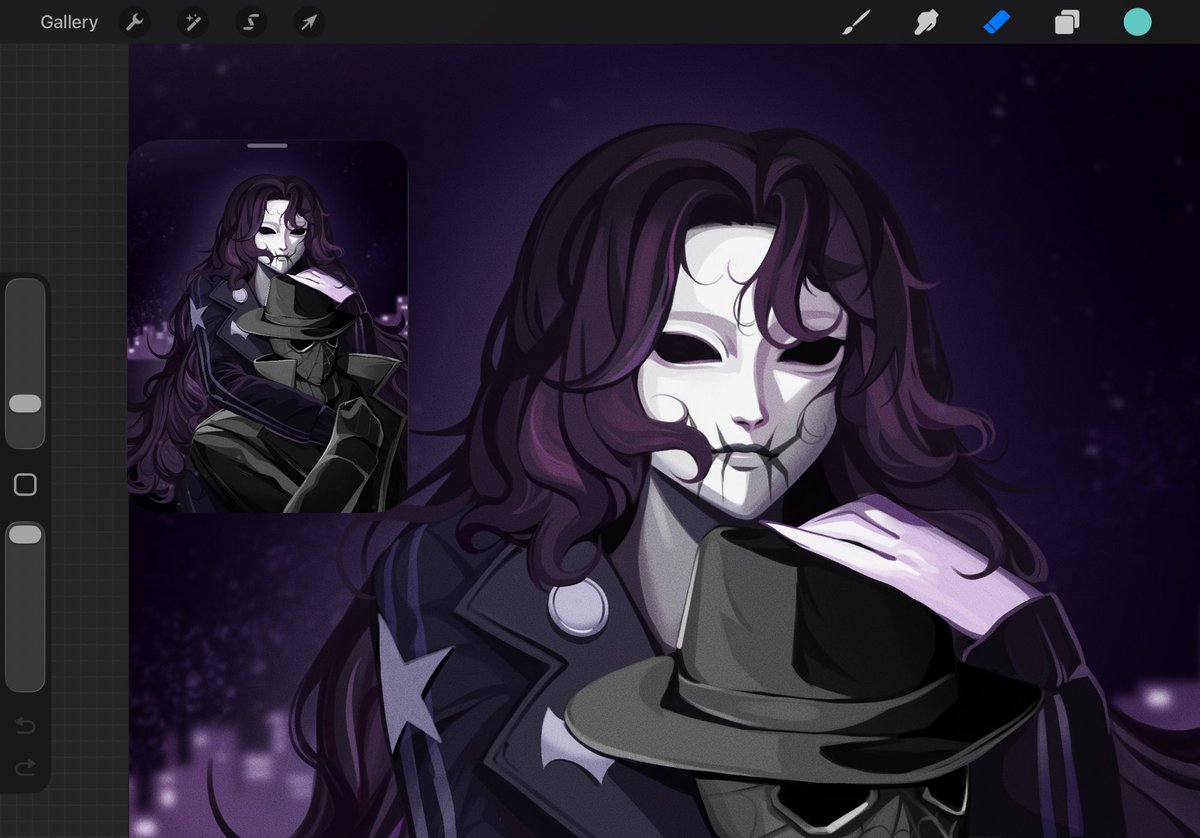Open the Gallery view
Image resolution: width=1200 pixels, height=838 pixels.
coord(69,22)
